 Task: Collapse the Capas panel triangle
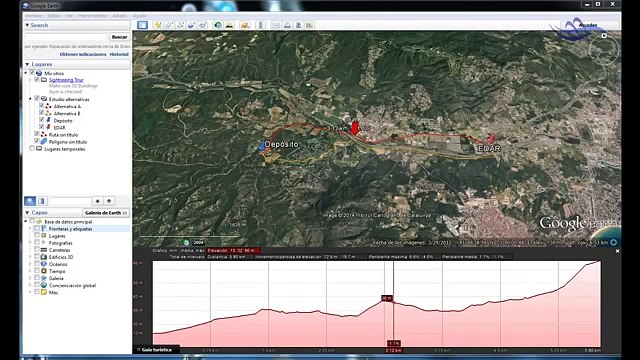click(27, 213)
